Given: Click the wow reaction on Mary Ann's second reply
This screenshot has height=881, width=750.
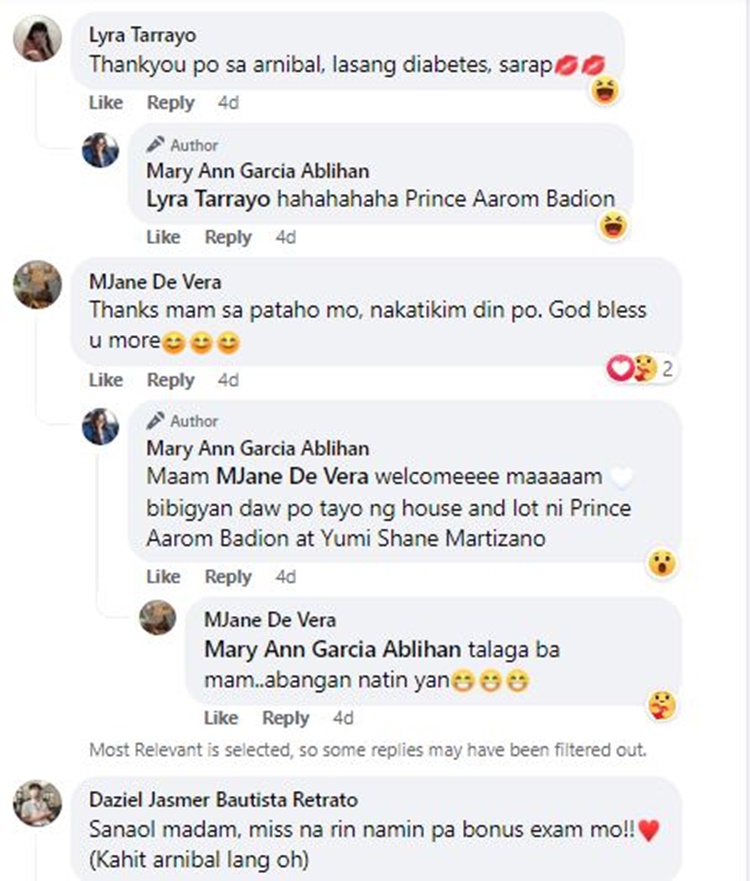Looking at the screenshot, I should point(661,563).
